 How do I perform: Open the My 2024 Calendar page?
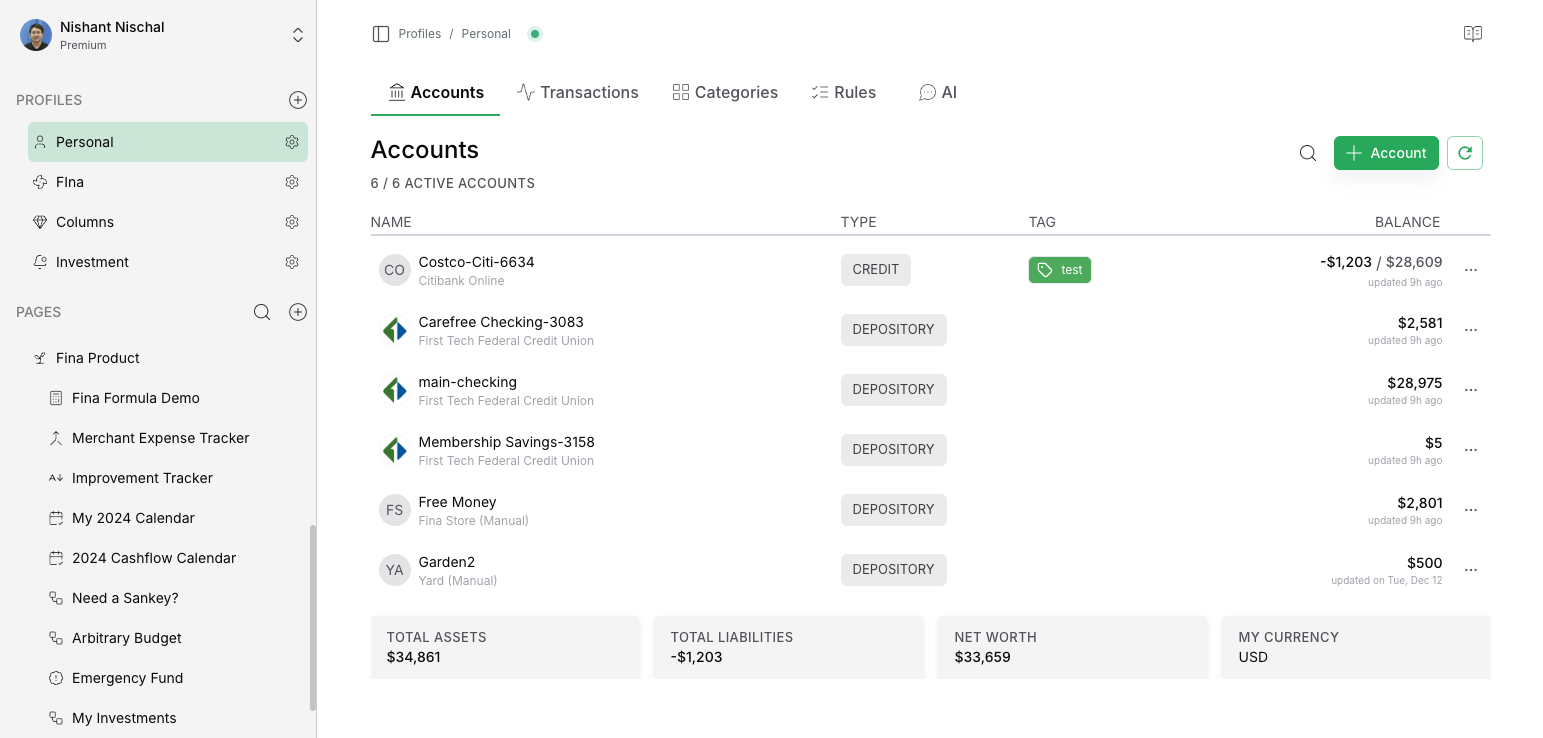[133, 518]
